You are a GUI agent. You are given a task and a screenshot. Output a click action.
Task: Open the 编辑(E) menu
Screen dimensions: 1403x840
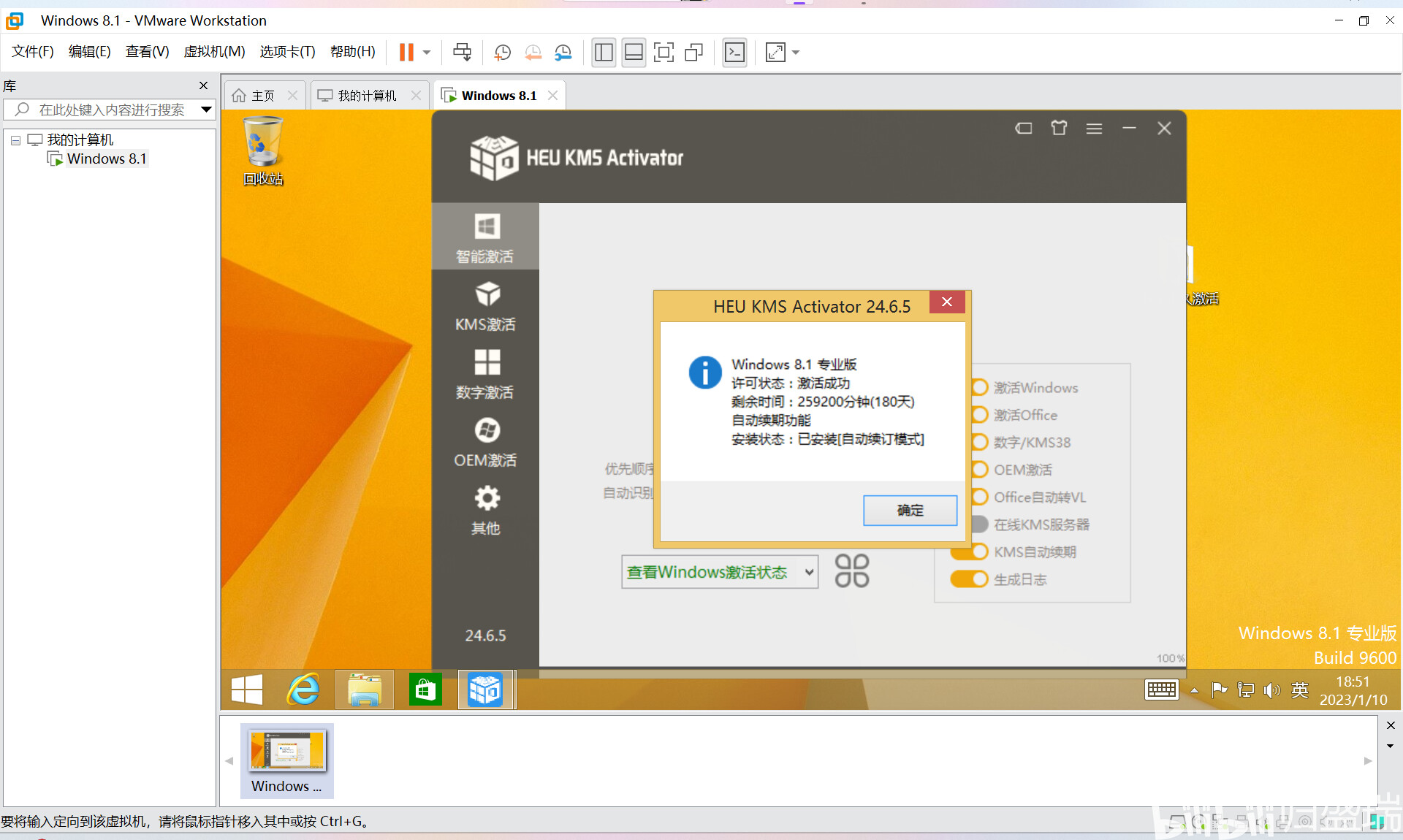[89, 51]
